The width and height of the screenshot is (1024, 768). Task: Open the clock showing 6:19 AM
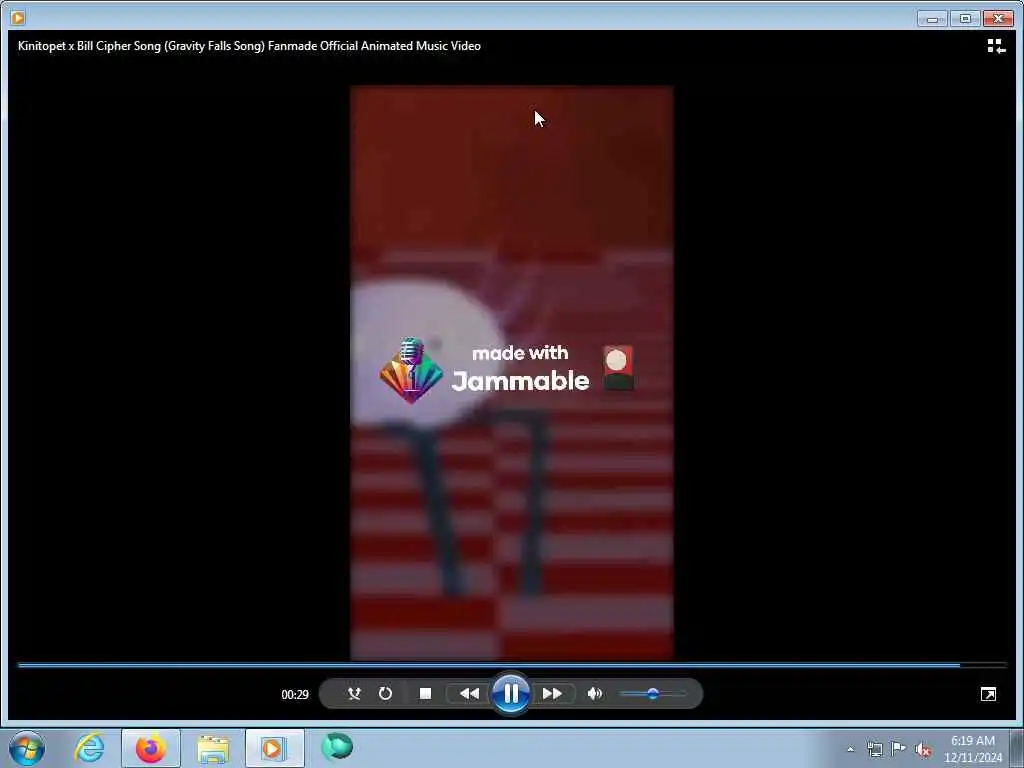click(972, 749)
